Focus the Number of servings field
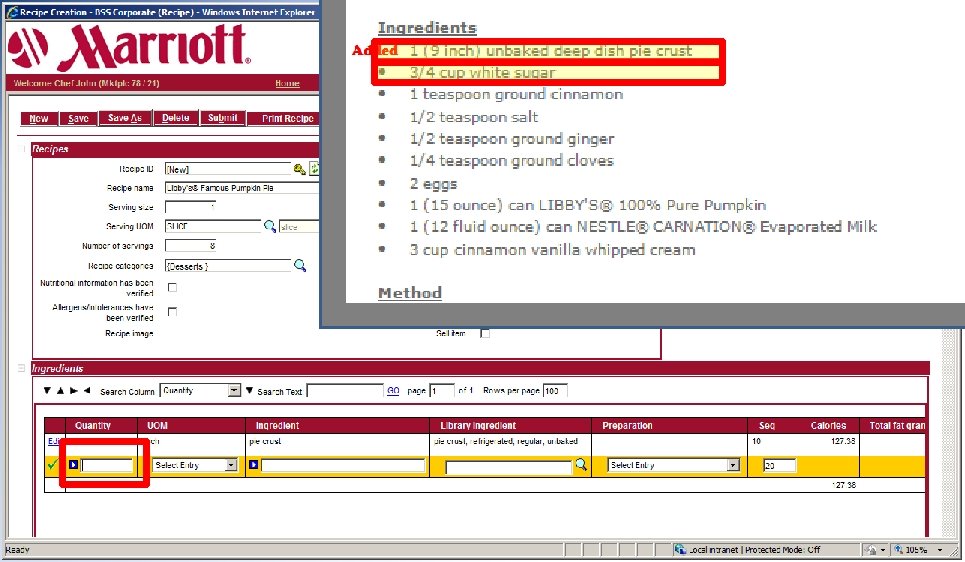The height and width of the screenshot is (562, 965). point(190,246)
